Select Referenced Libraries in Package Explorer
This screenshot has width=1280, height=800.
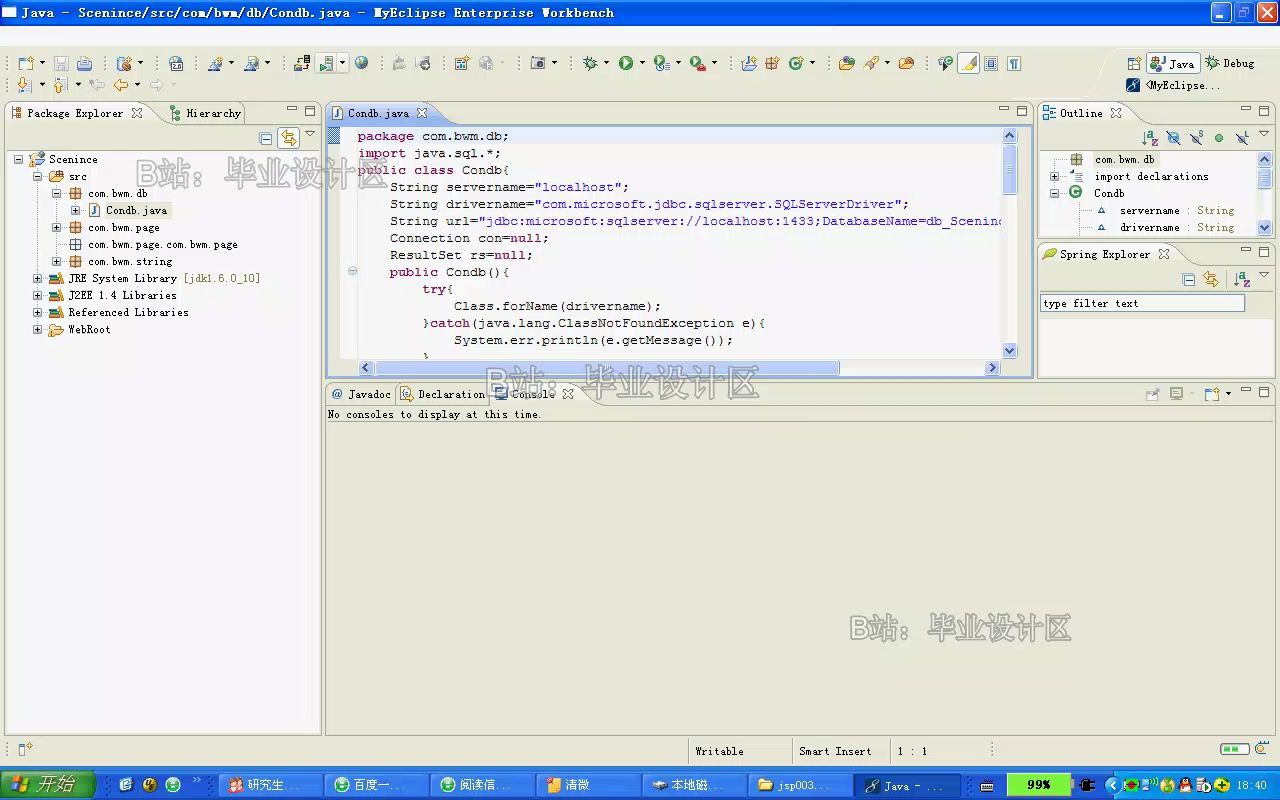click(128, 312)
